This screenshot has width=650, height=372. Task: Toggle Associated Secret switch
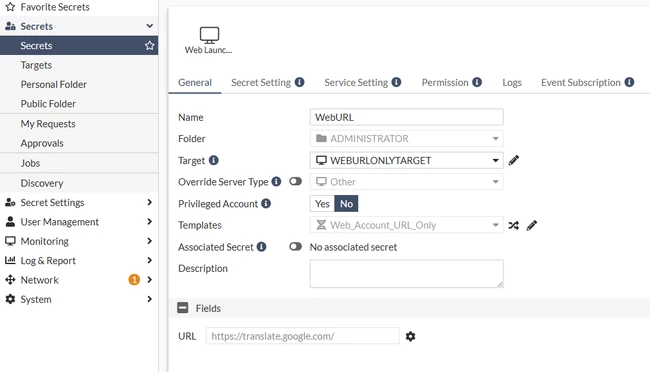(x=296, y=246)
